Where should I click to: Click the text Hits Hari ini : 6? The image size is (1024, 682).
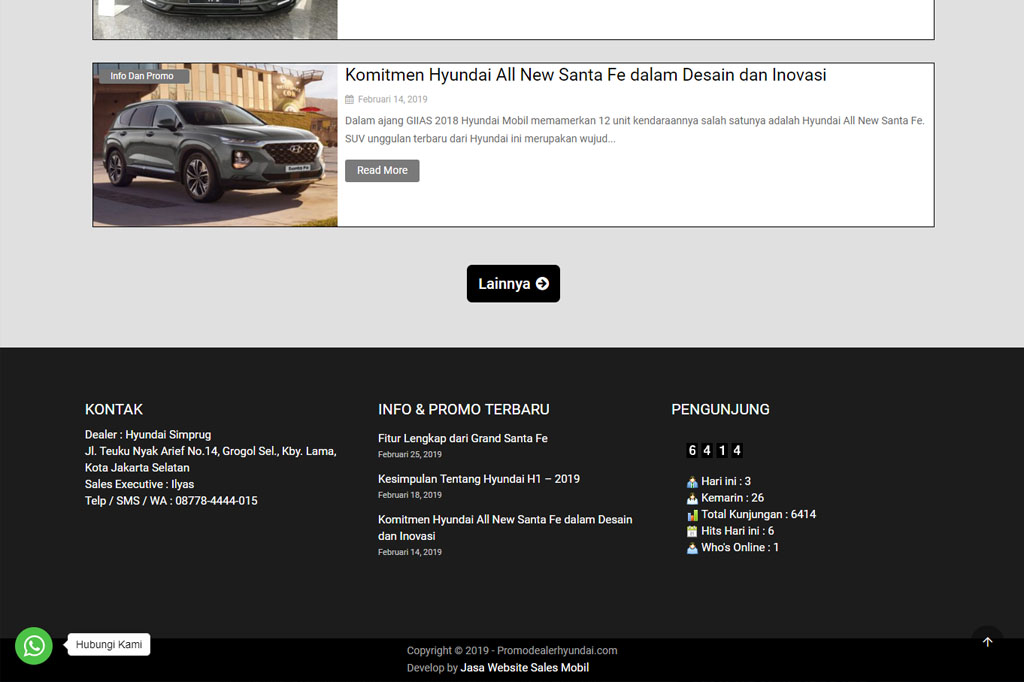click(x=737, y=531)
